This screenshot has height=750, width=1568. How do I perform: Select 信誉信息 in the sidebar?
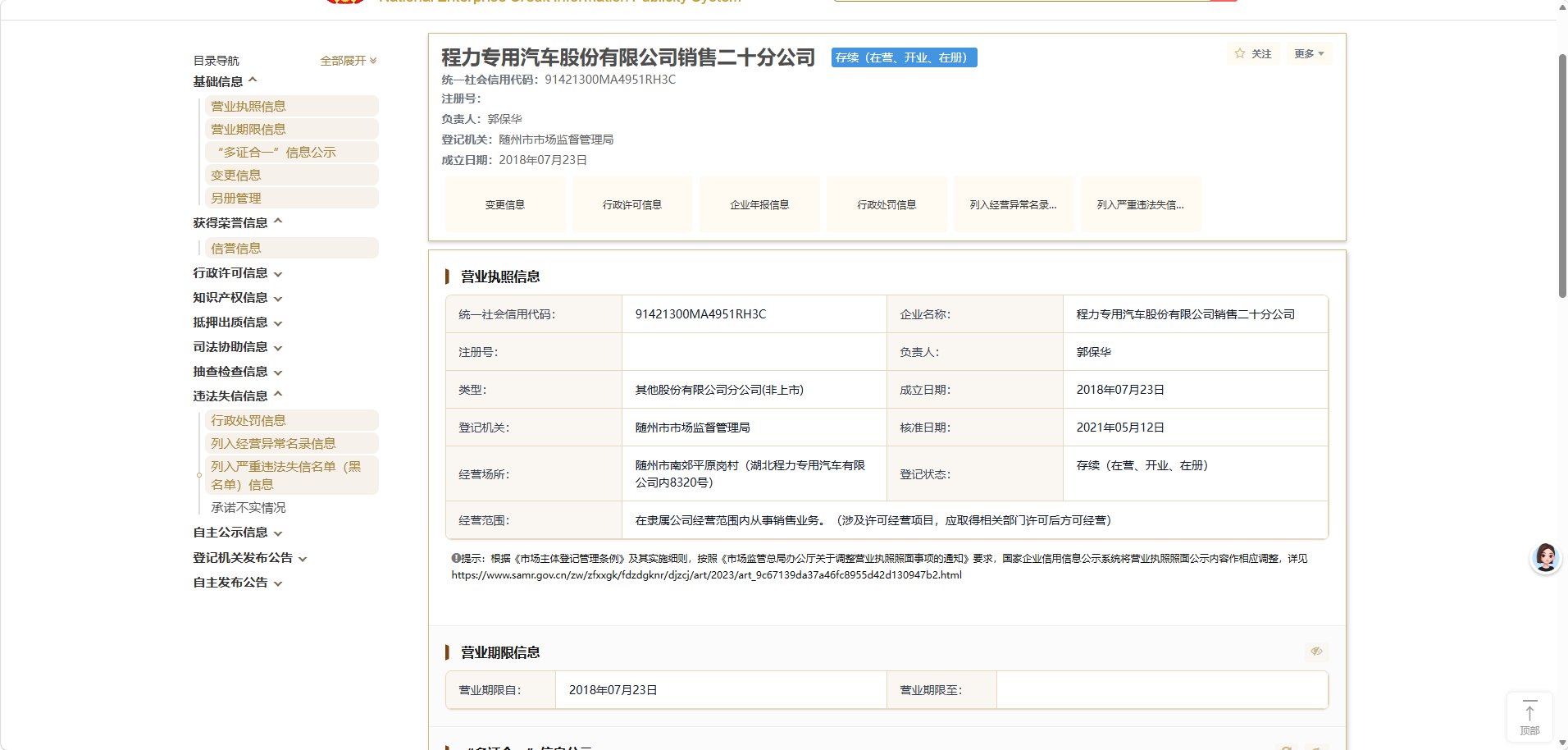tap(292, 248)
